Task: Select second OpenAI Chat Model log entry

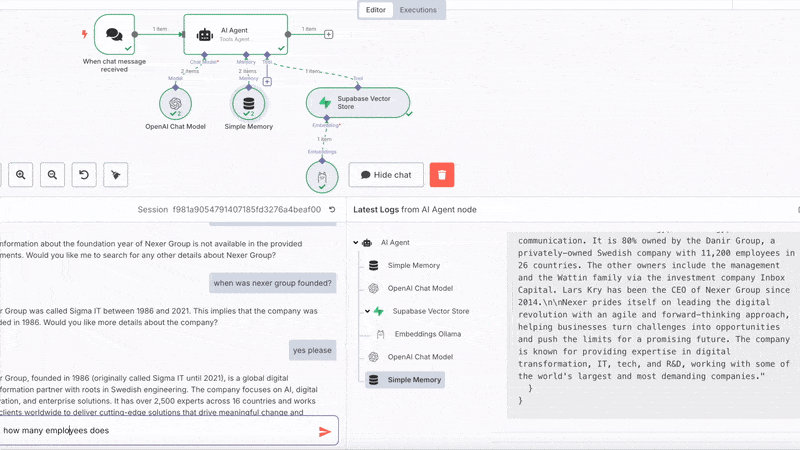Action: click(420, 357)
